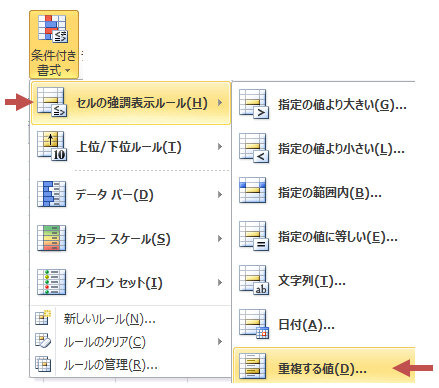Click the 条件付き書式 ribbon icon
The width and height of the screenshot is (439, 388).
tap(53, 29)
